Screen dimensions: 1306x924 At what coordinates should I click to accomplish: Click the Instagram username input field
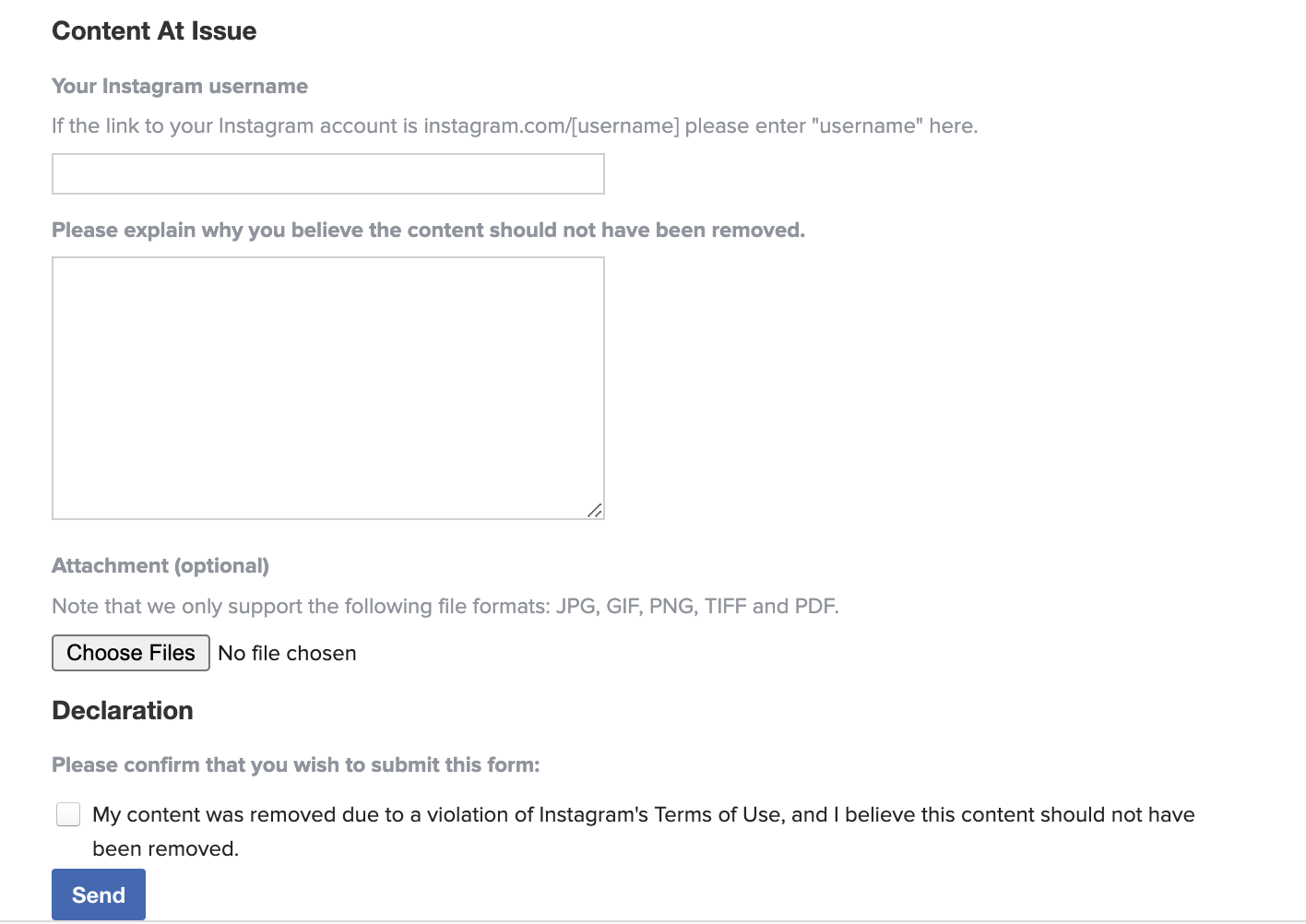click(328, 174)
